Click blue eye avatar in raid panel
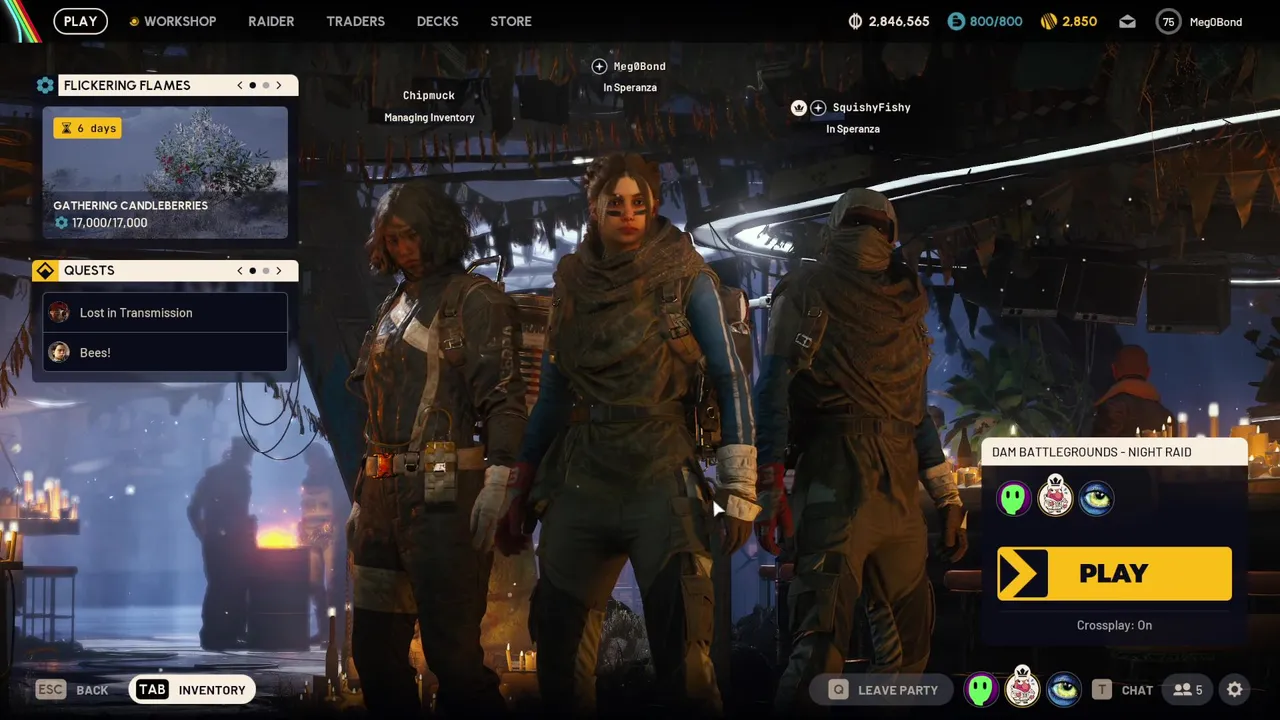1280x720 pixels. coord(1096,498)
